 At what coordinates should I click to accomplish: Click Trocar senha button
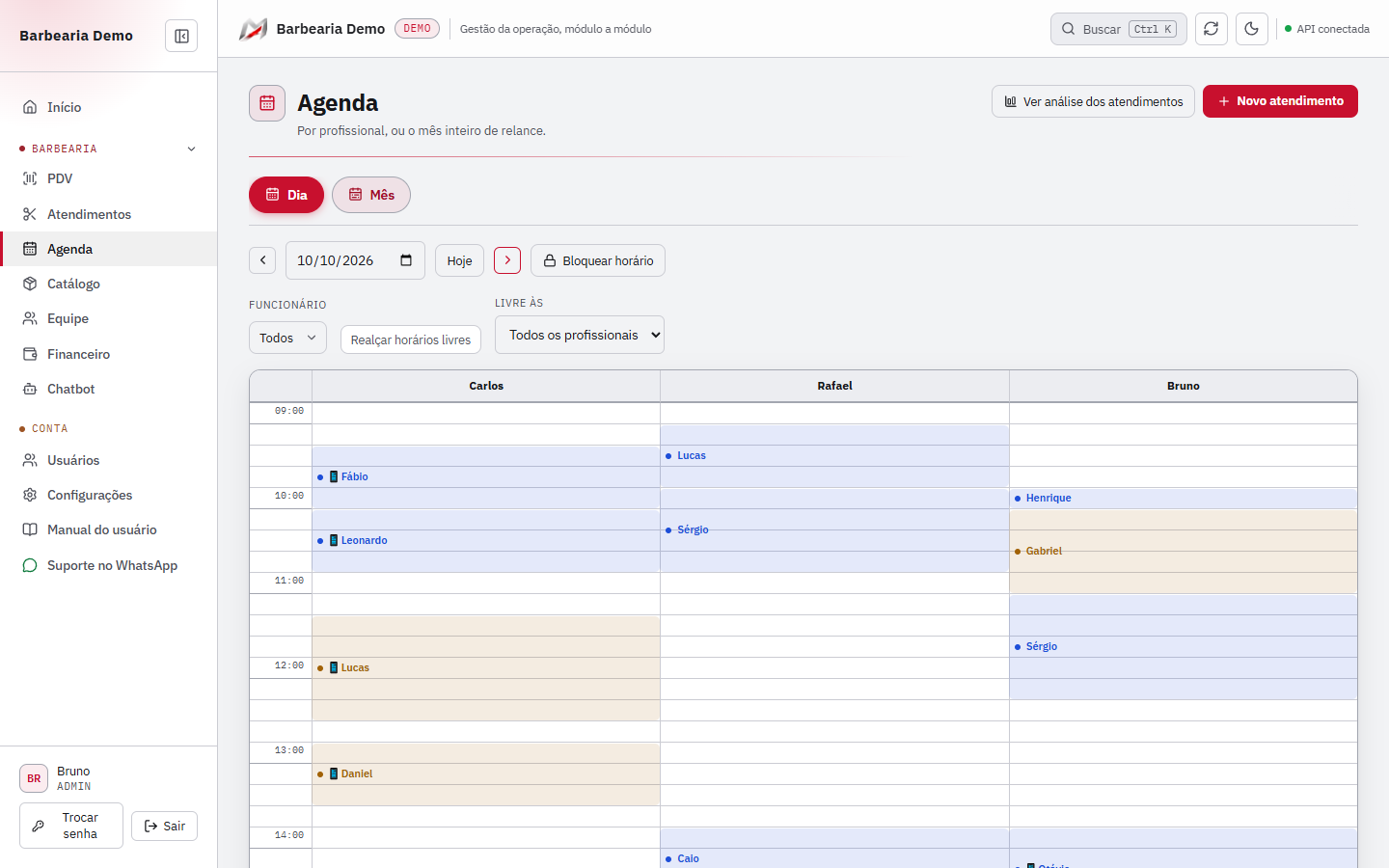[71, 826]
